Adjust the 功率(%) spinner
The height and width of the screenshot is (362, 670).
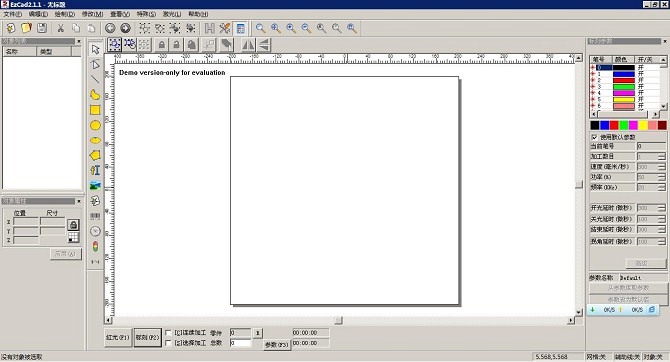tap(662, 177)
